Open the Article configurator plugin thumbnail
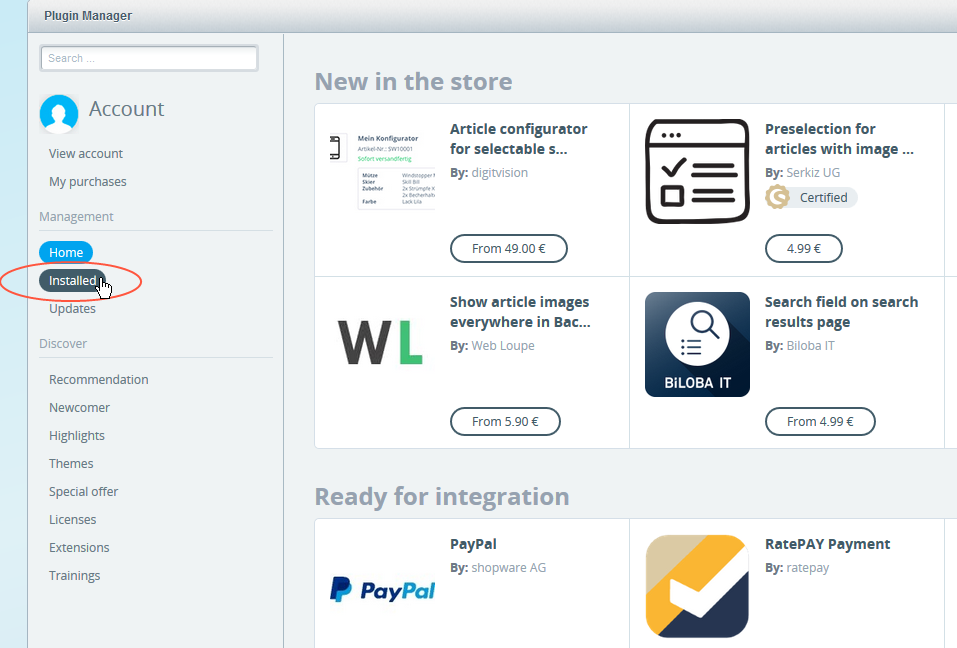This screenshot has height=648, width=957. tap(382, 171)
